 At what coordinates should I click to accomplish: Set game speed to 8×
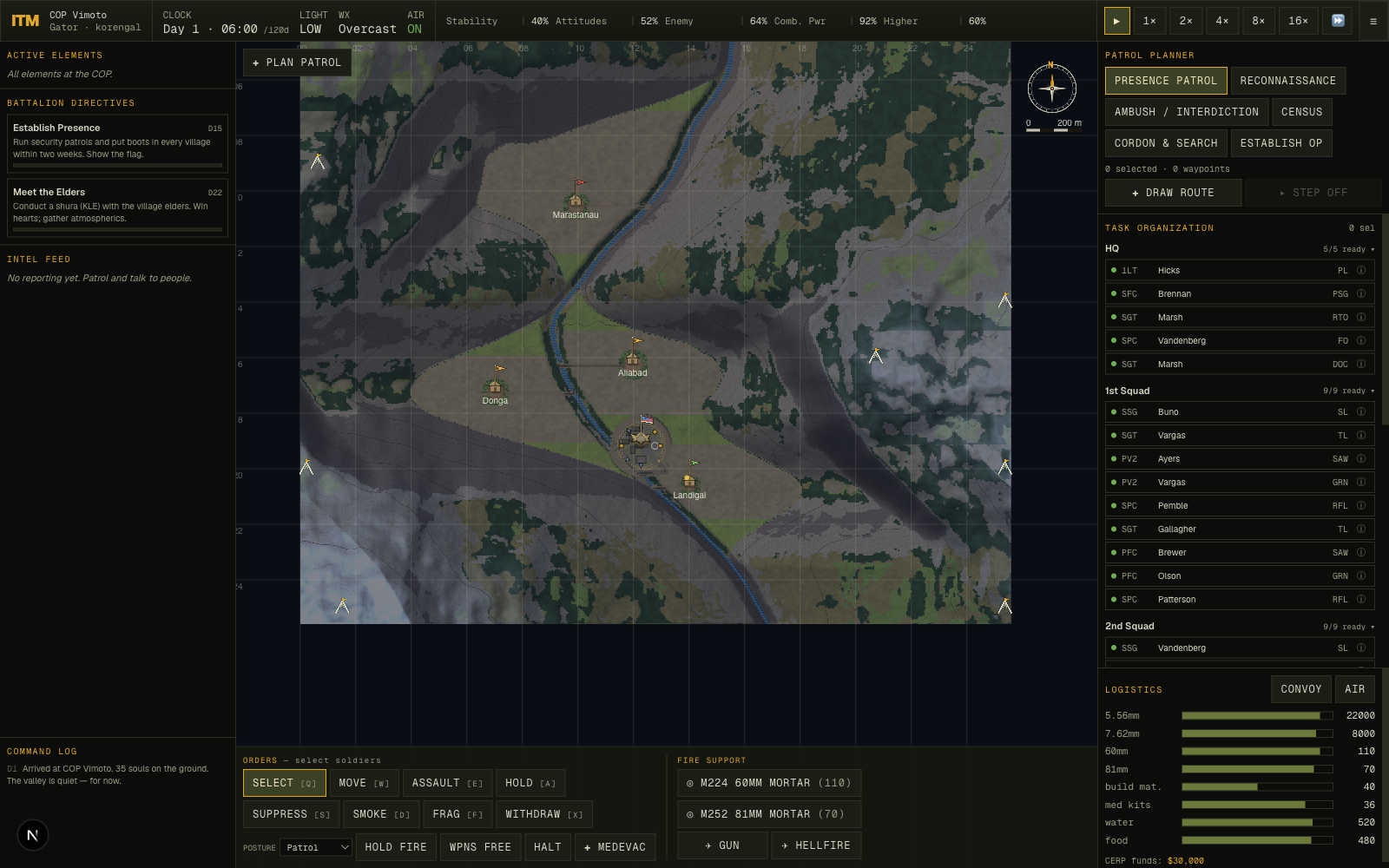[1259, 21]
